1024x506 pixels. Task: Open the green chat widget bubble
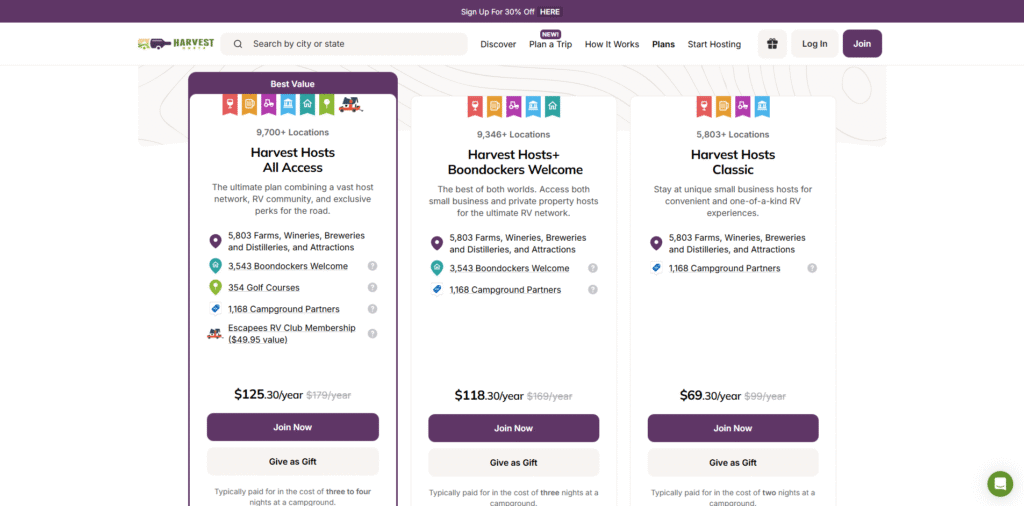click(1000, 484)
